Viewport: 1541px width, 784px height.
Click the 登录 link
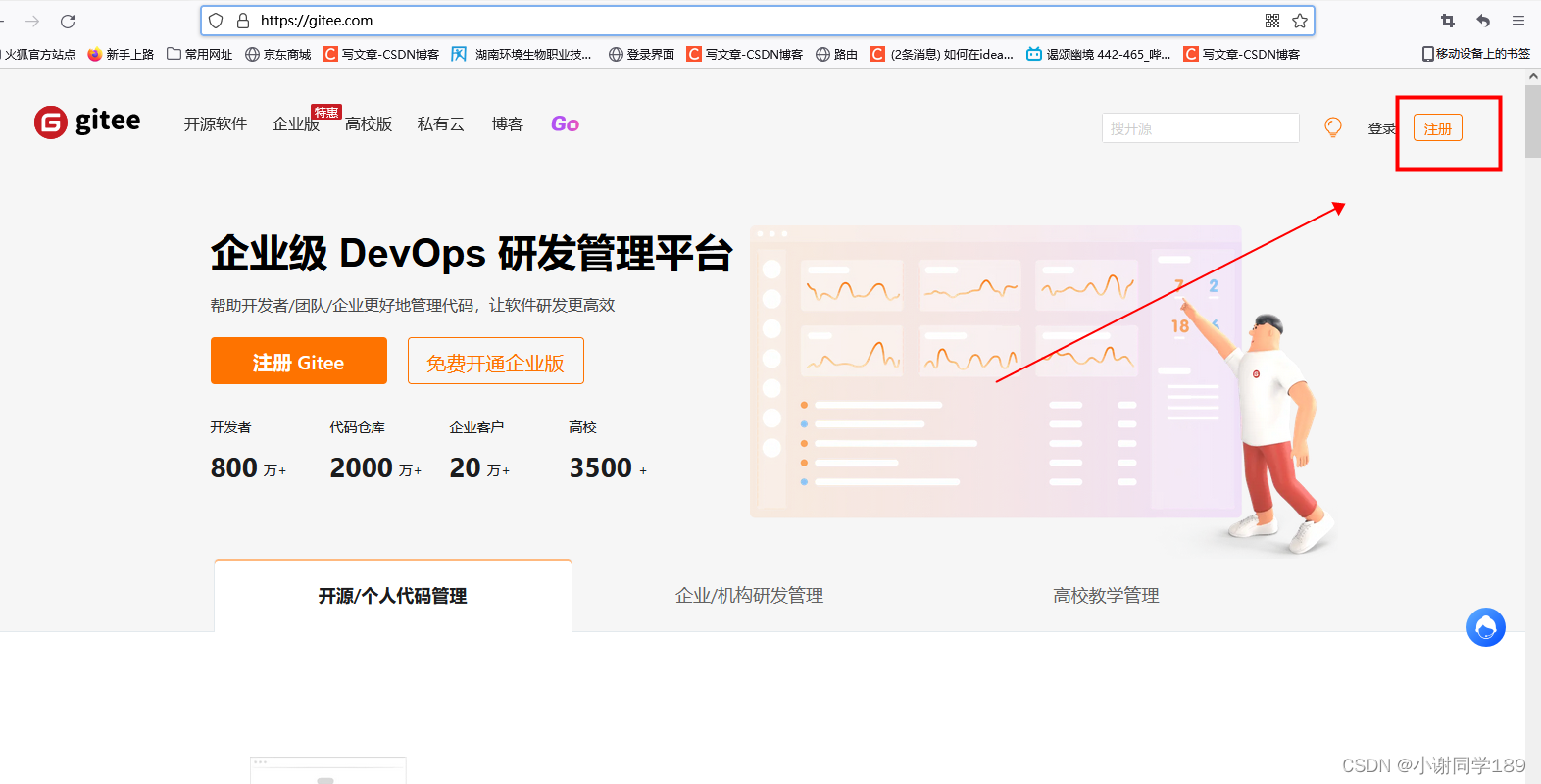[1381, 128]
